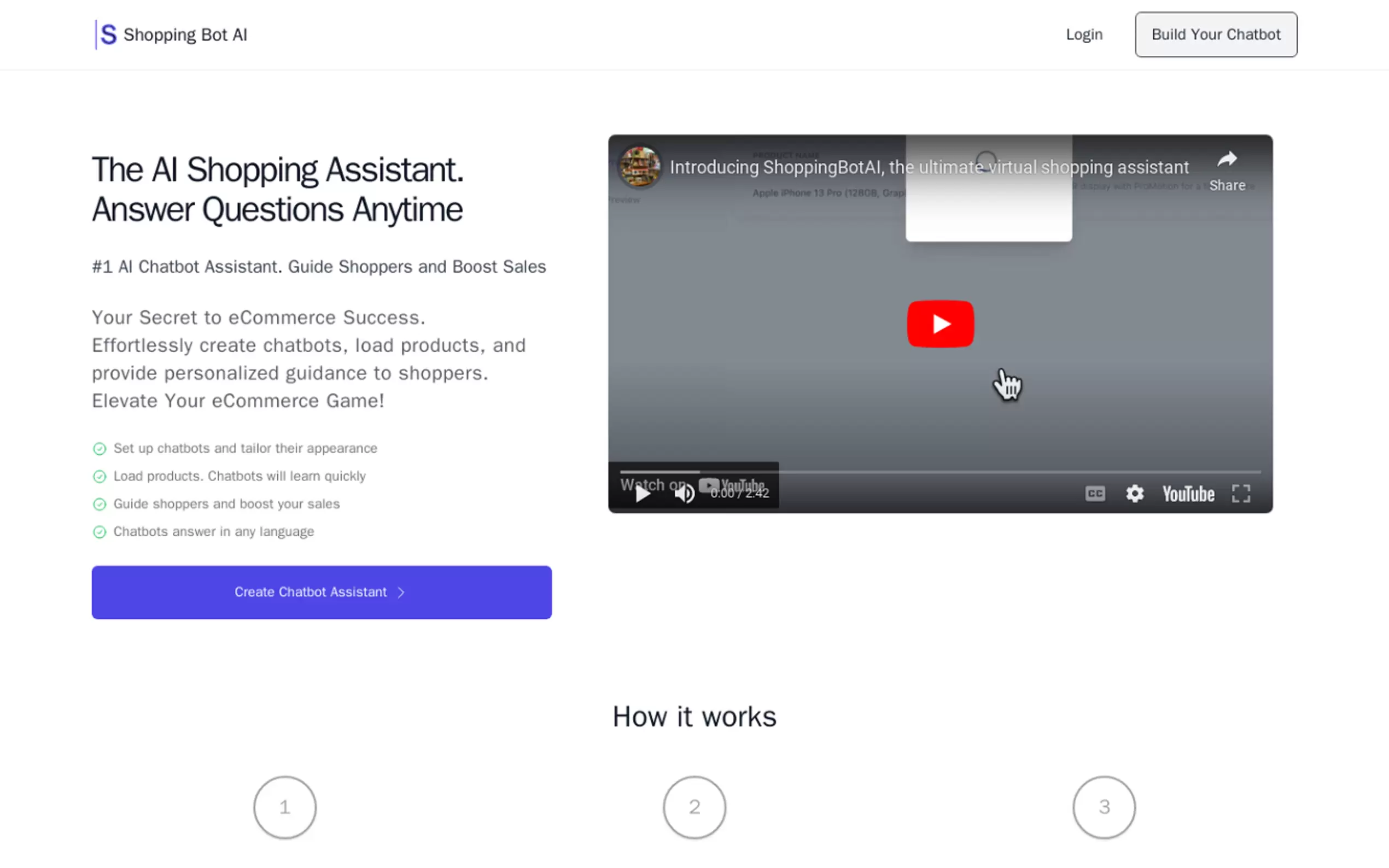
Task: Open the video title link
Action: pyautogui.click(x=929, y=167)
